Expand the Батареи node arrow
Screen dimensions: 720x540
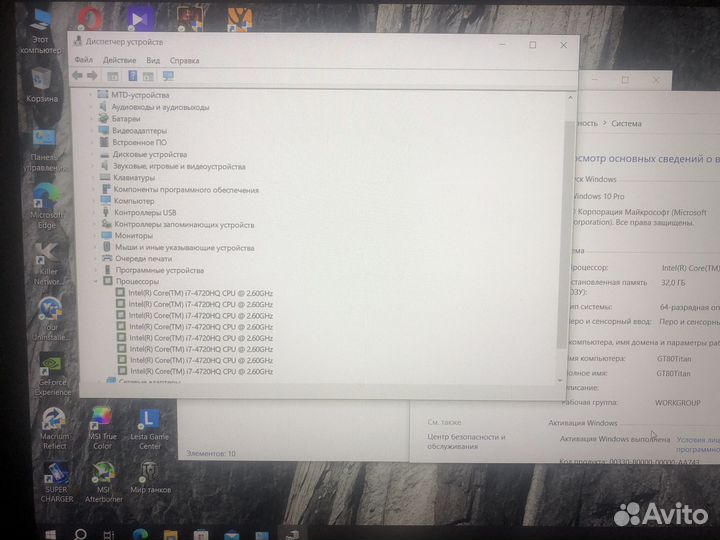pyautogui.click(x=91, y=118)
